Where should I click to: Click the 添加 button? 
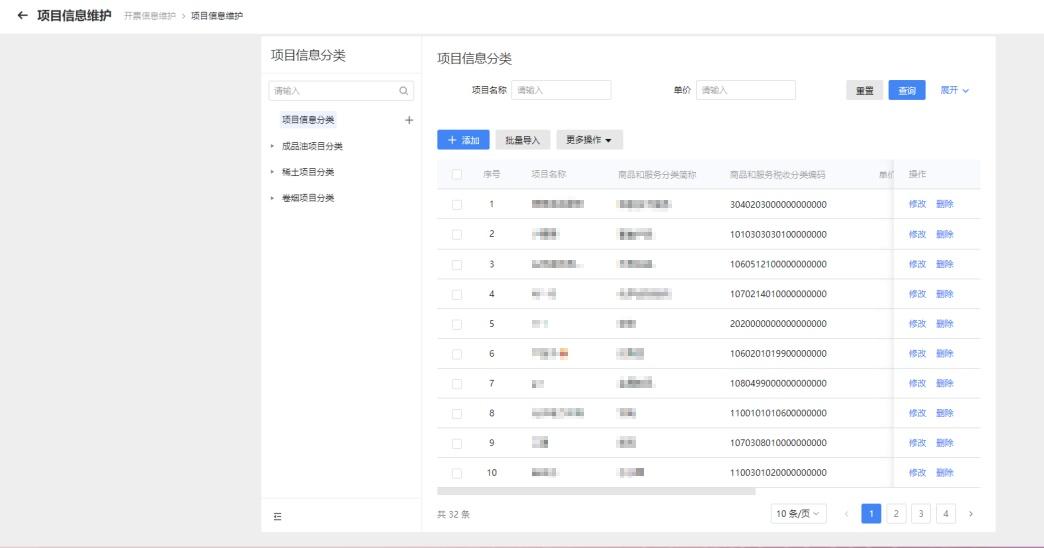click(462, 140)
